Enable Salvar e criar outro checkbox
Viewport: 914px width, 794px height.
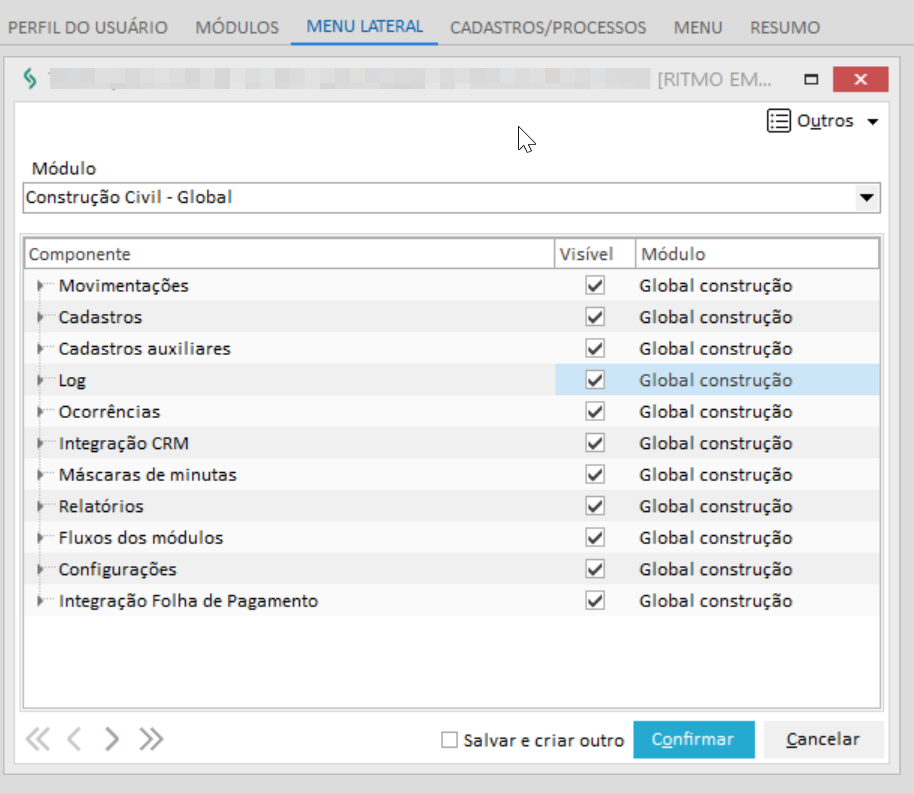[x=450, y=741]
